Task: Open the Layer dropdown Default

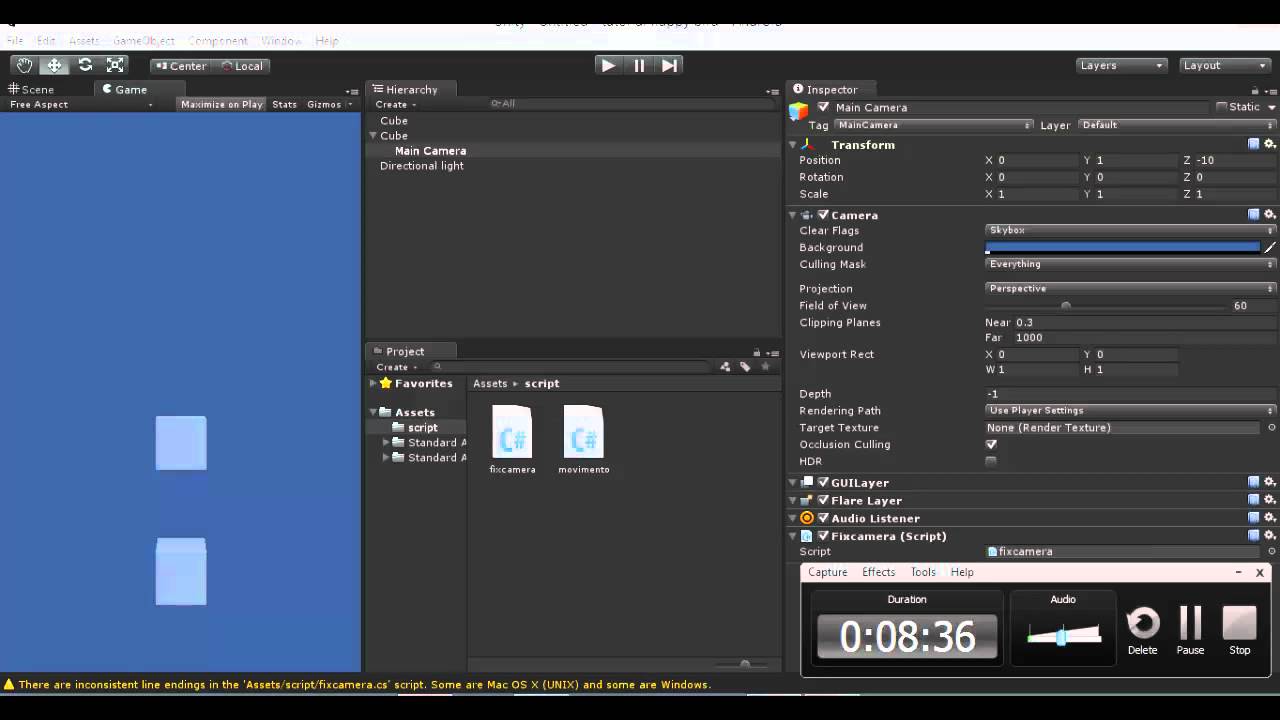Action: point(1177,125)
